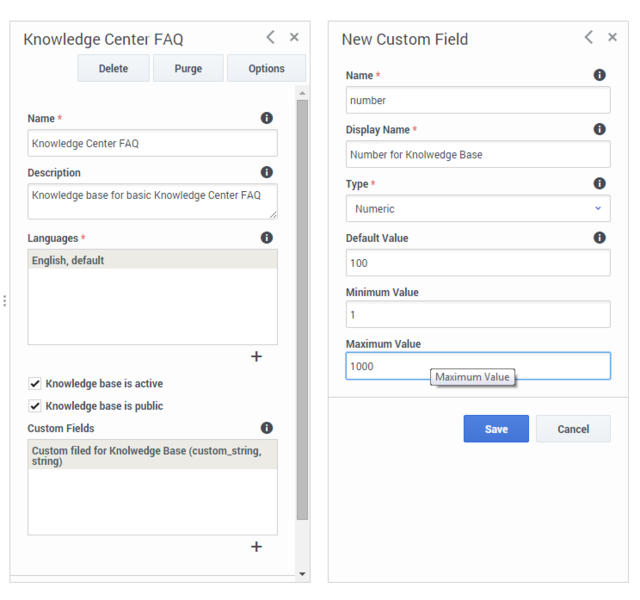Open the Type dropdown showing Numeric

tap(478, 209)
